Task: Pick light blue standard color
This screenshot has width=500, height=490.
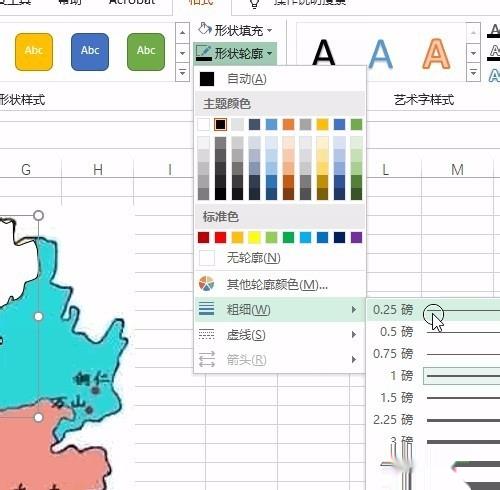Action: [x=305, y=238]
